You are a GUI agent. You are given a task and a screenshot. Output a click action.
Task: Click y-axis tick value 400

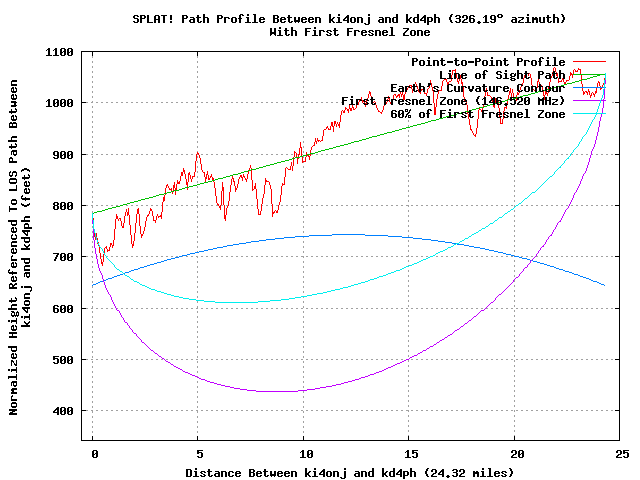click(63, 411)
